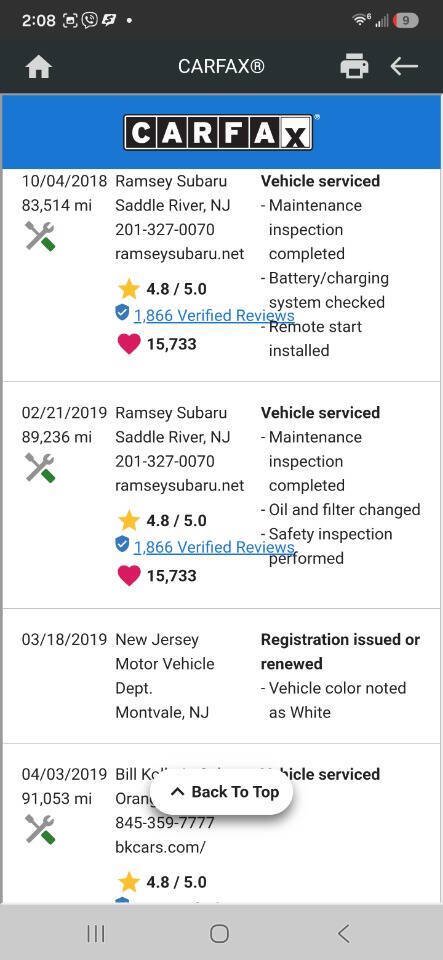Click the wrench icon for the 02/21/2019 service
The height and width of the screenshot is (960, 443).
coord(40,468)
